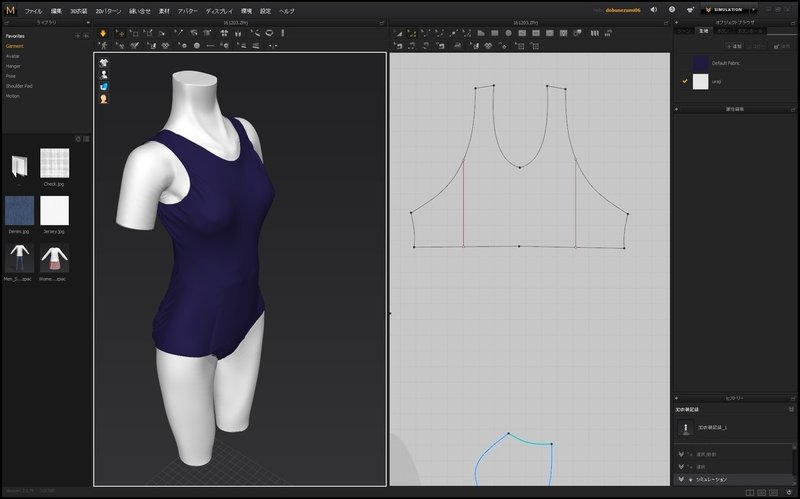Open the help question mark icon
Screen dimensions: 800x499
pyautogui.click(x=671, y=10)
